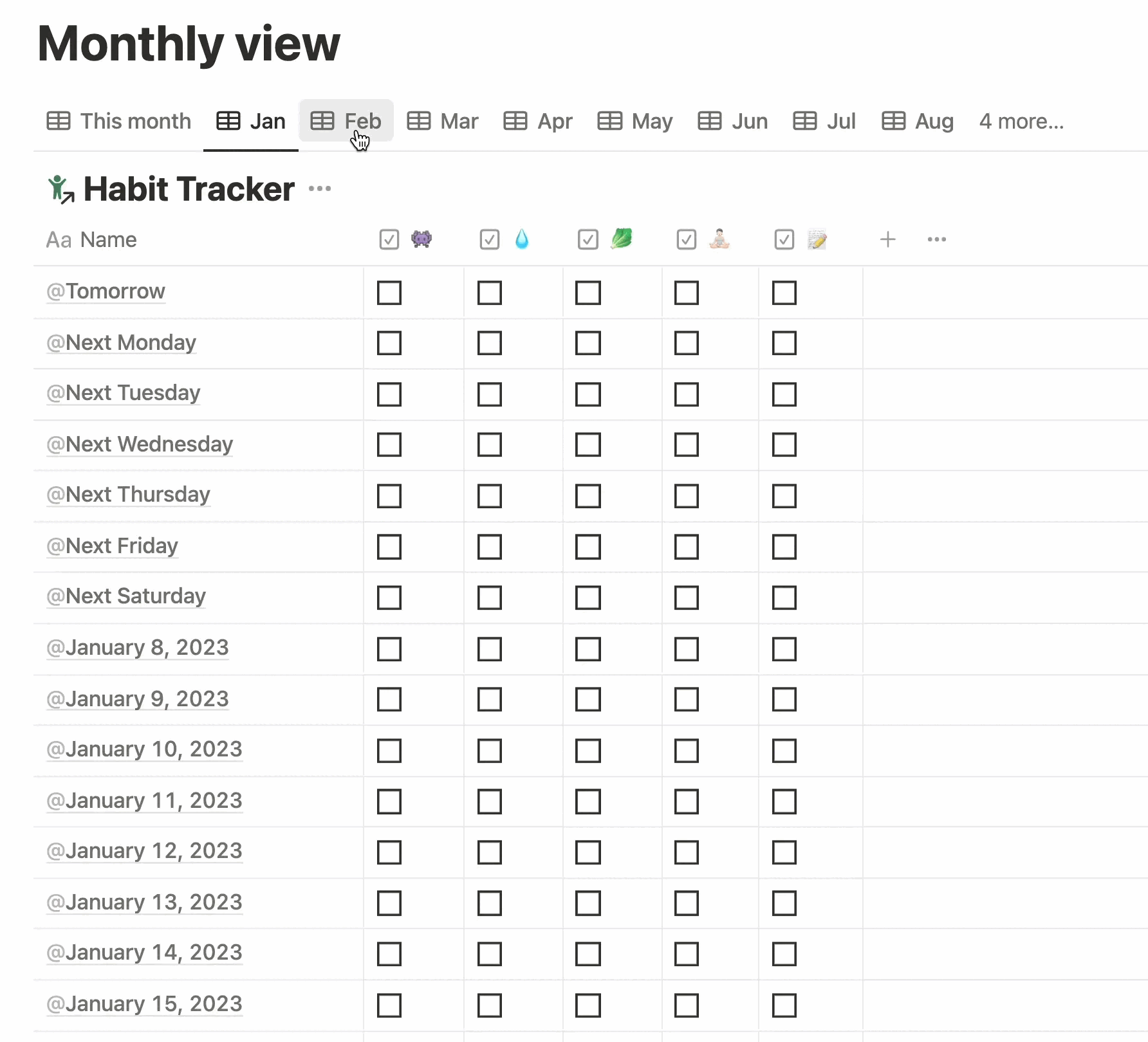This screenshot has width=1148, height=1042.
Task: Open the @Next Tuesday entry
Action: coord(123,393)
